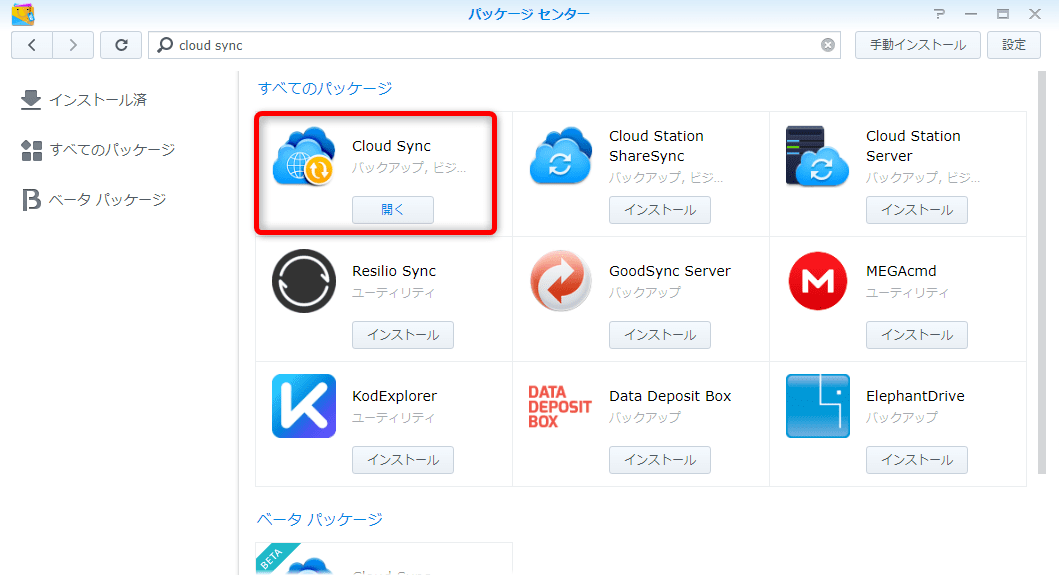Viewport: 1059px width, 575px height.
Task: Click the Data Deposit Box title
Action: (670, 396)
